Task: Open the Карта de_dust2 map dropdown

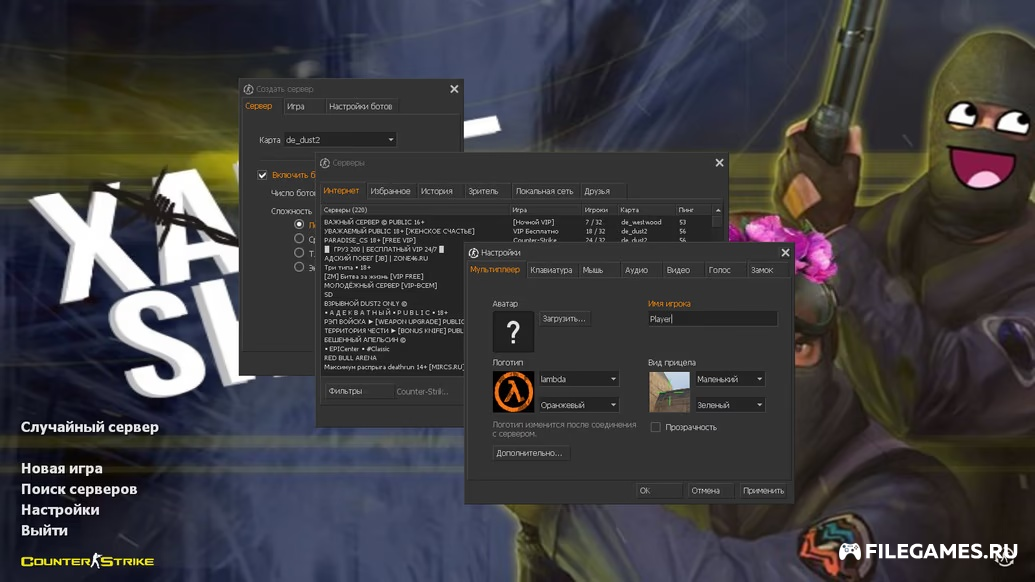Action: (340, 140)
